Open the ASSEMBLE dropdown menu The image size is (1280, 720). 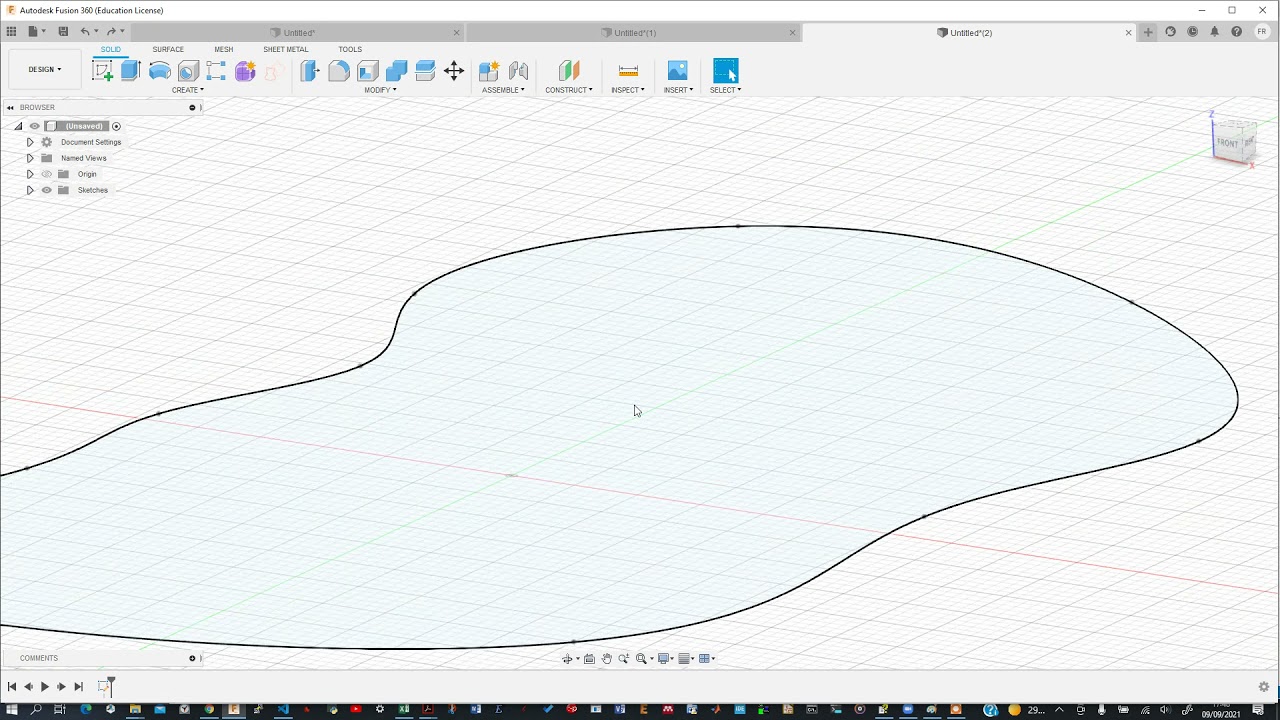(503, 90)
